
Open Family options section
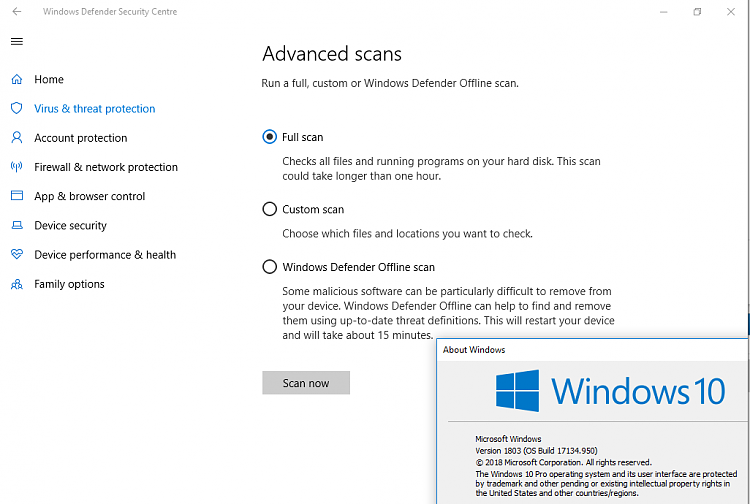69,284
